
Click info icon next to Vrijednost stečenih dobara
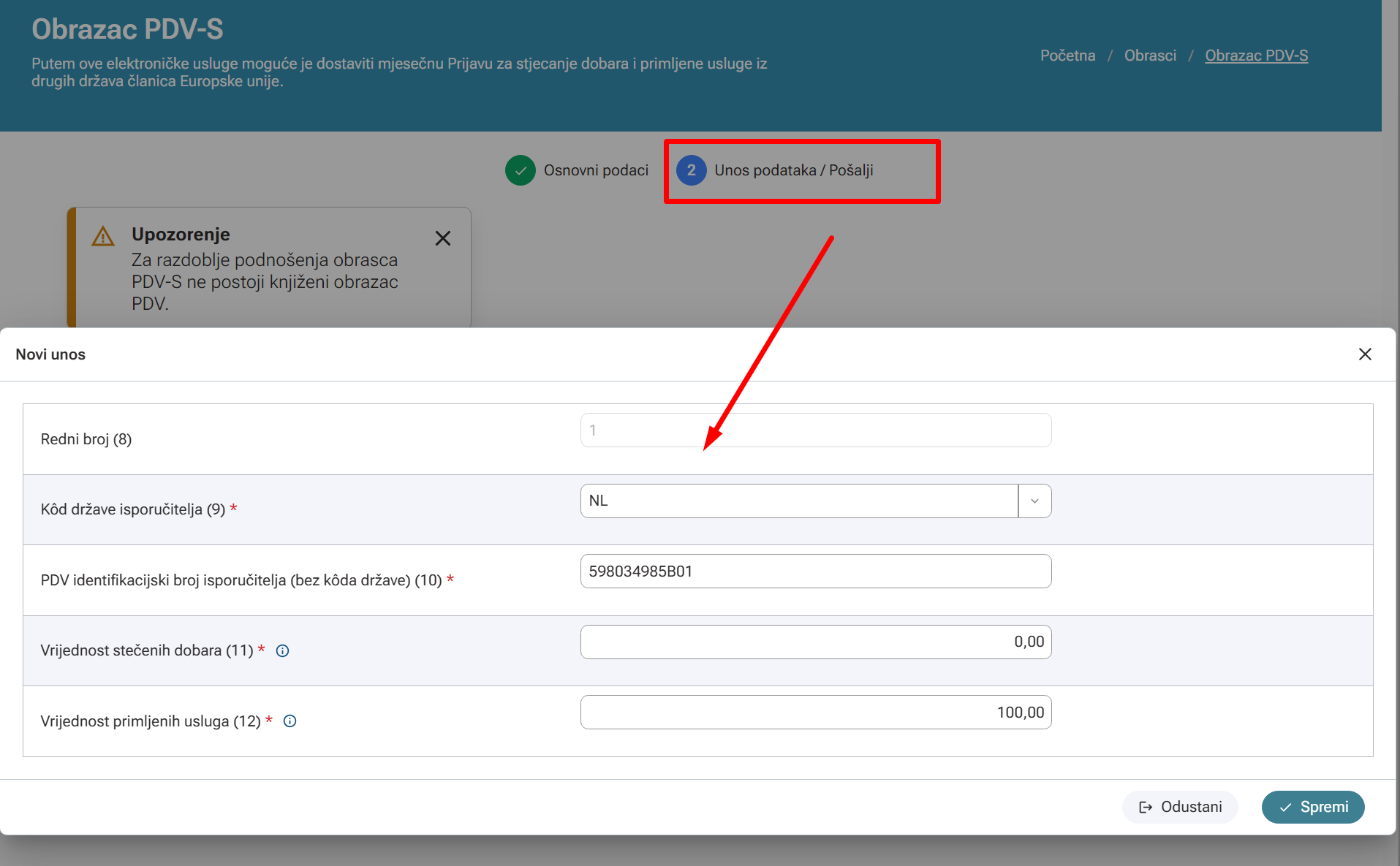click(282, 650)
